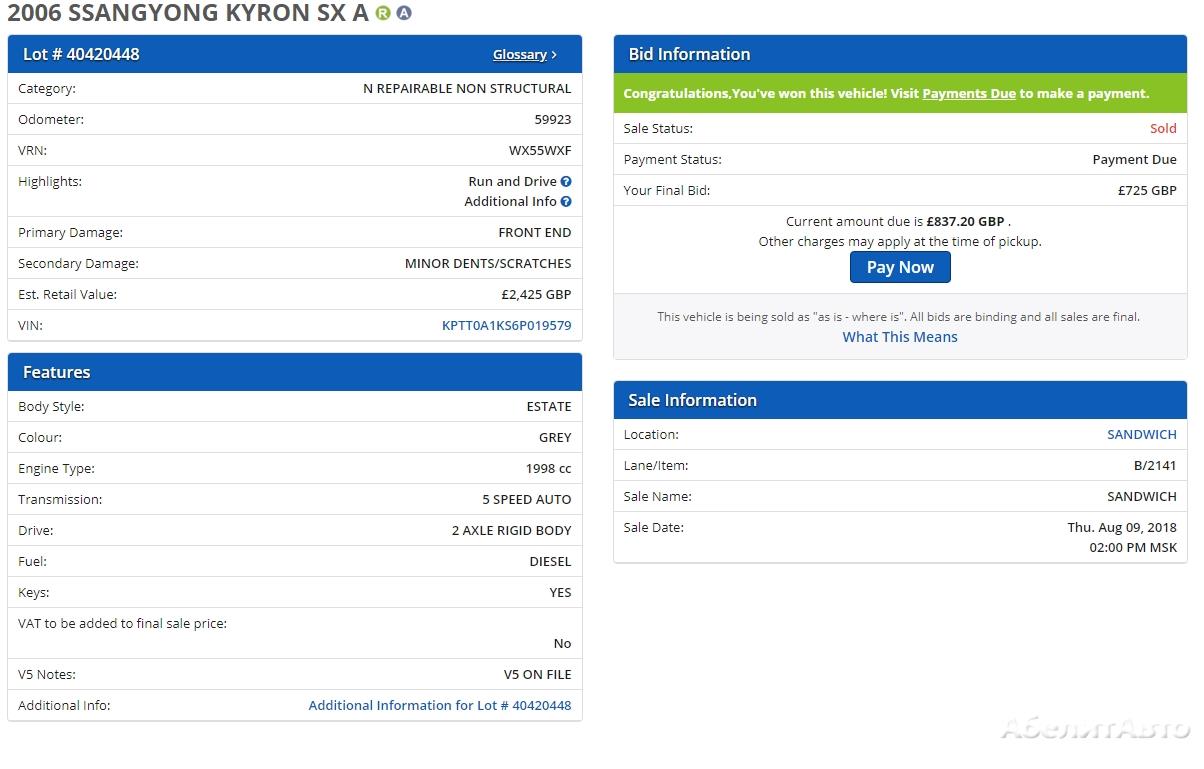Click the grey-blue A badge in title
The image size is (1204, 769).
[x=404, y=14]
